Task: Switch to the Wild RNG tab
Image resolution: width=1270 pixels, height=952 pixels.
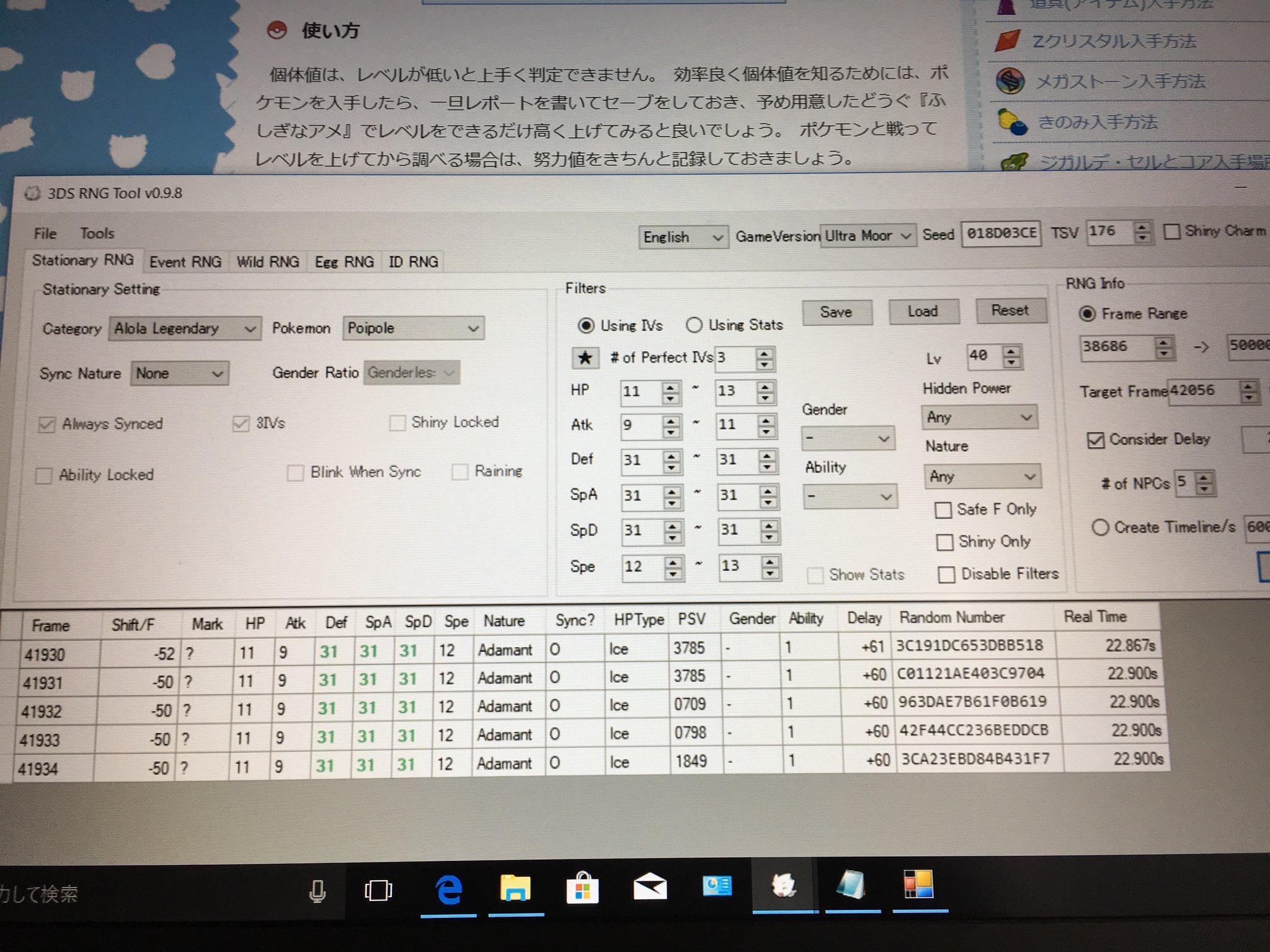Action: click(x=268, y=262)
